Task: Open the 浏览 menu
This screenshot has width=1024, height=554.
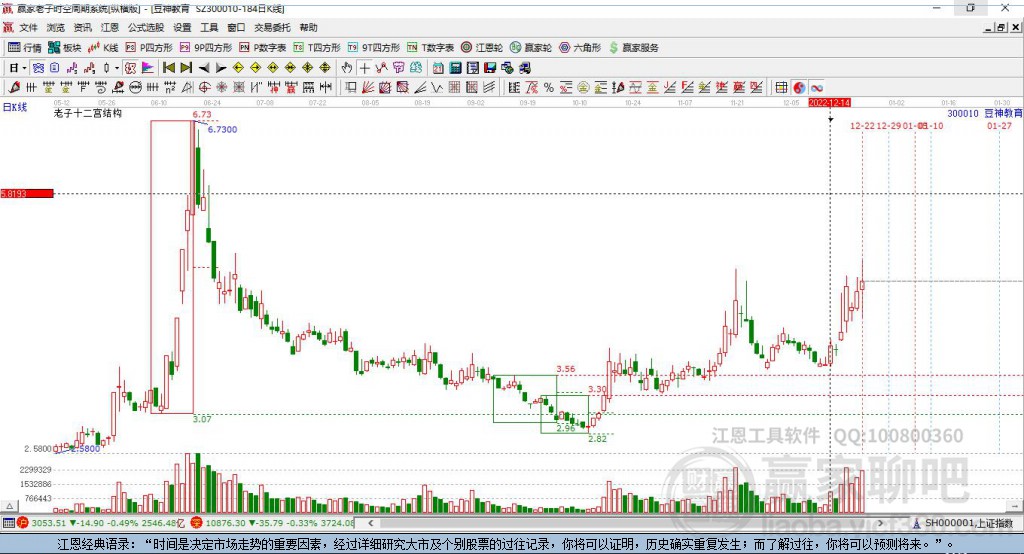Action: 56,27
